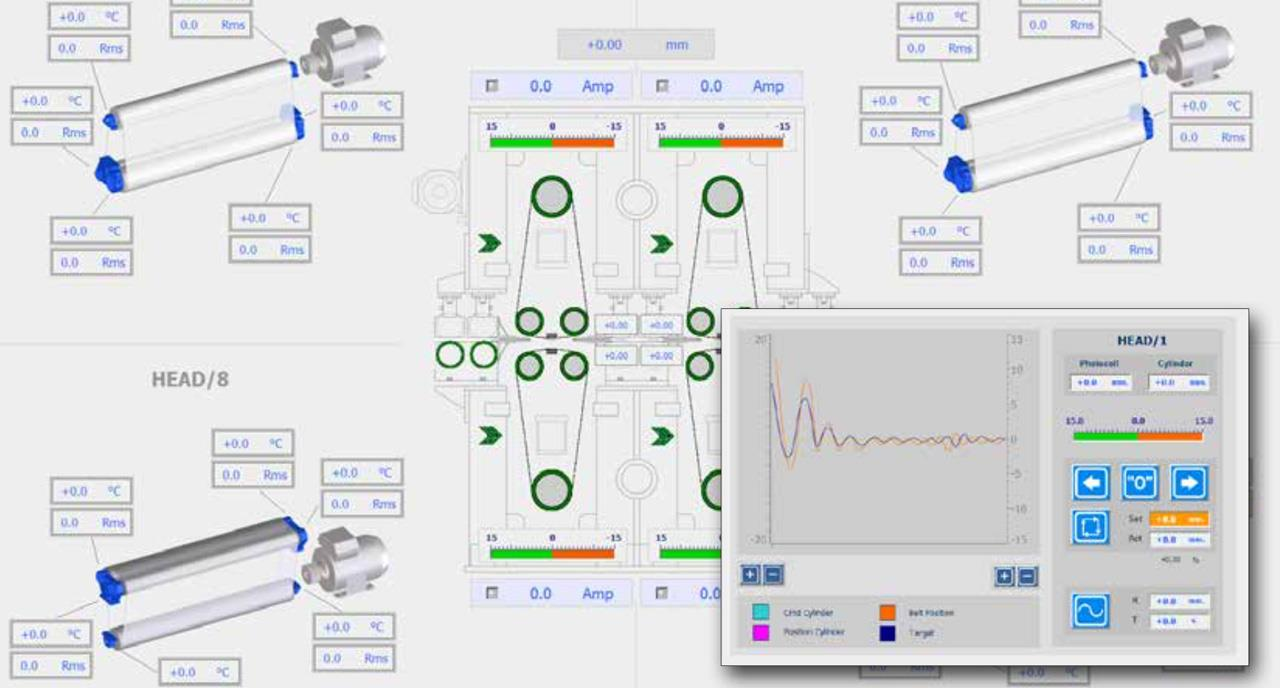Screen dimensions: 1280x688
Task: Click the cyan Cmd Cylinder legend swatch
Action: click(762, 613)
